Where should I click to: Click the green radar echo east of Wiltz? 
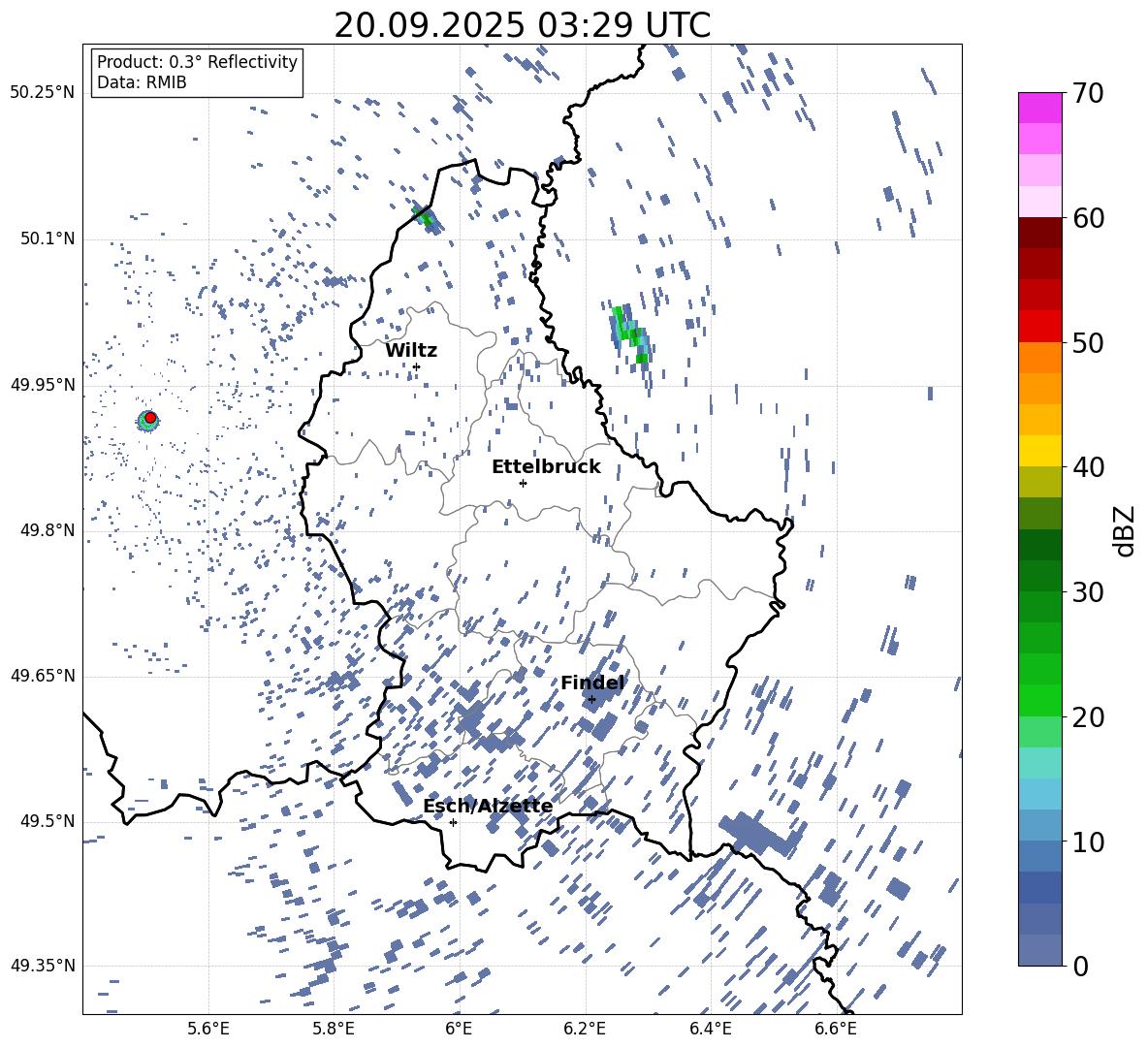pos(630,333)
